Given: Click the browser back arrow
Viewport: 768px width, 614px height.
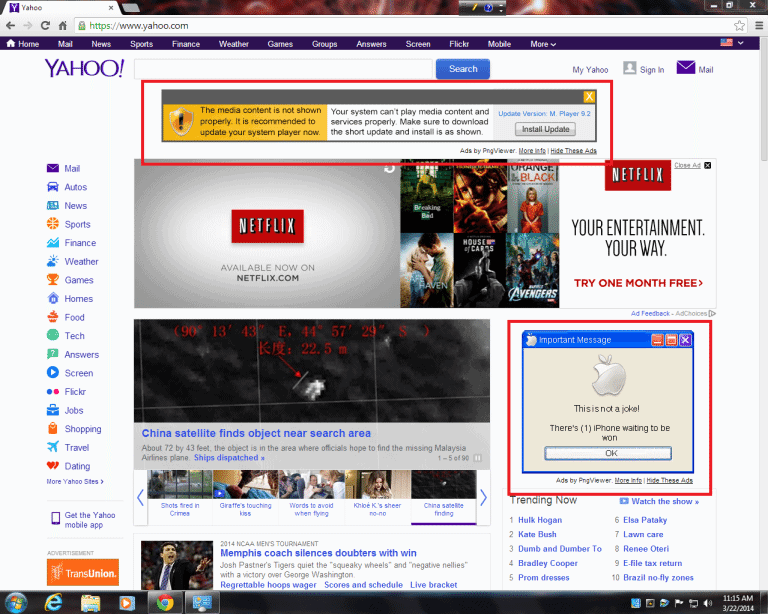Looking at the screenshot, I should click(10, 25).
